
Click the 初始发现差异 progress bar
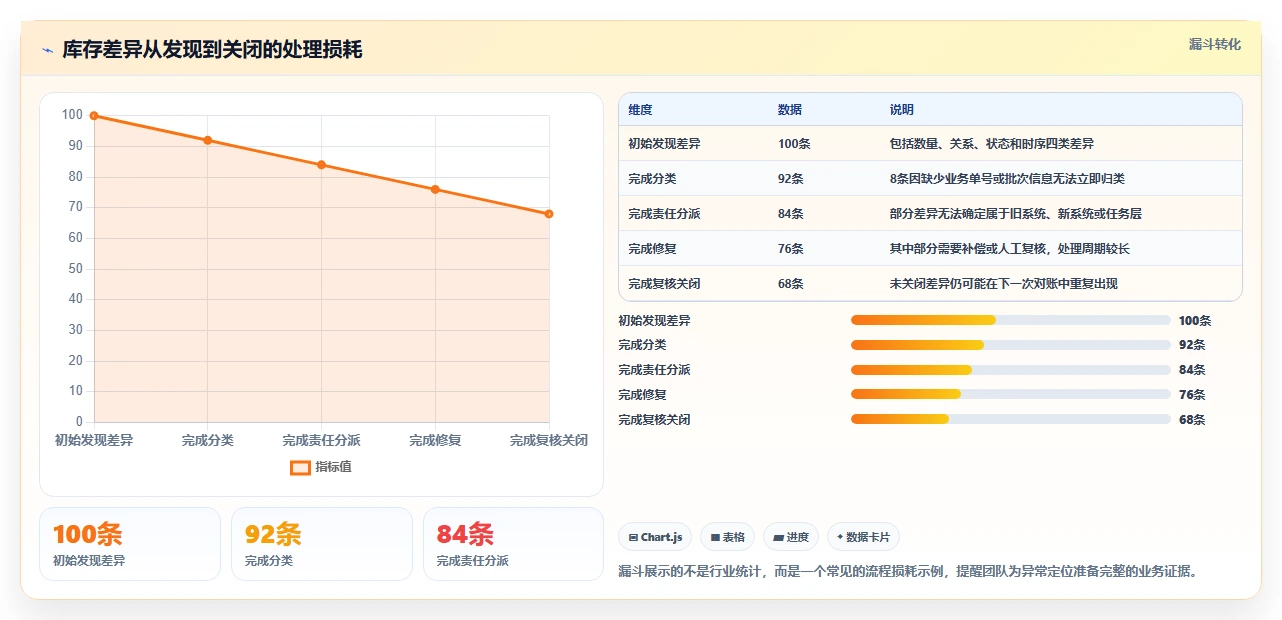click(1011, 320)
